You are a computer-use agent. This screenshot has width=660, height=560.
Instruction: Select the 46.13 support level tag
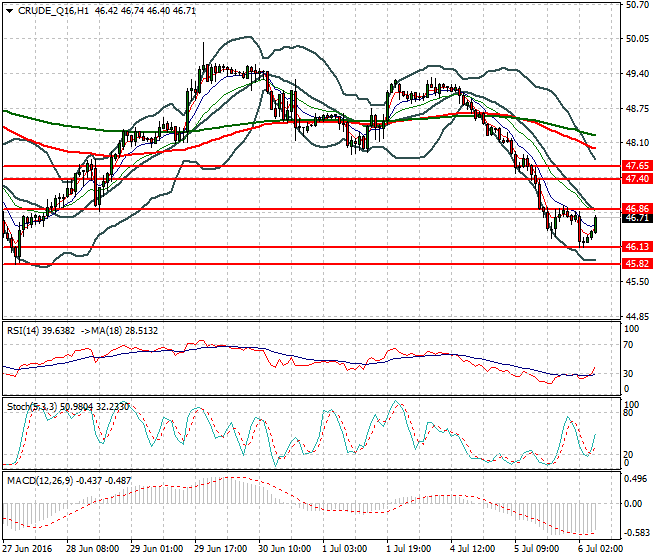[x=637, y=246]
